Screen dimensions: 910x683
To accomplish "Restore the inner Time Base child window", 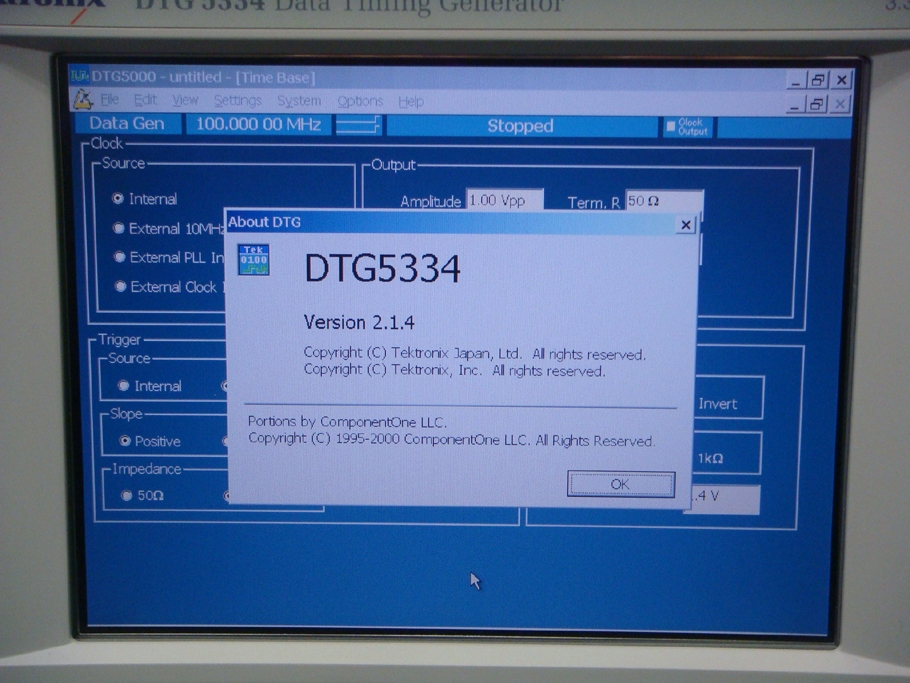I will click(x=816, y=104).
